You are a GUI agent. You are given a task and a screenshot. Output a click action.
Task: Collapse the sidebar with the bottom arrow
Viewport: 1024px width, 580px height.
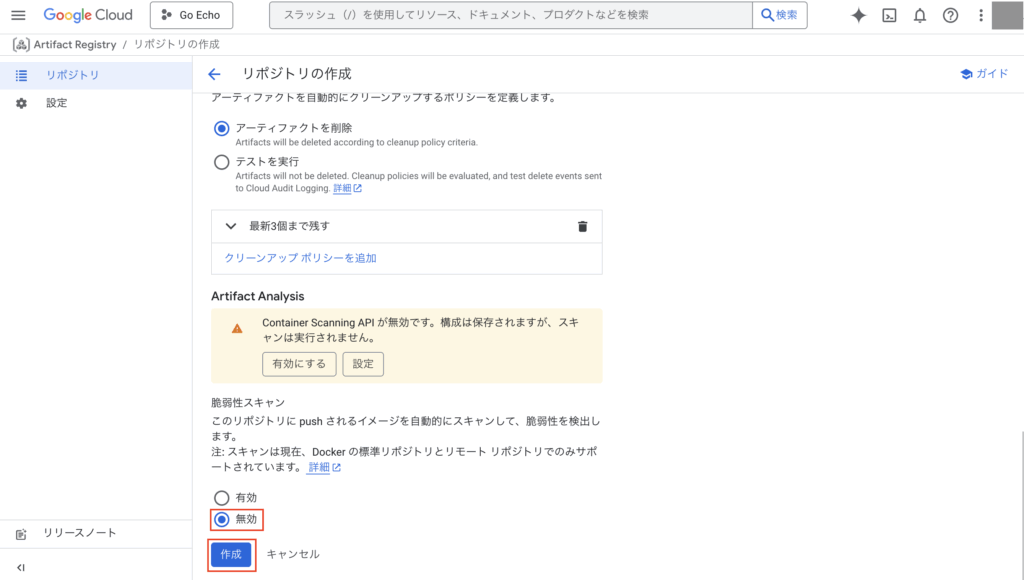pos(21,567)
